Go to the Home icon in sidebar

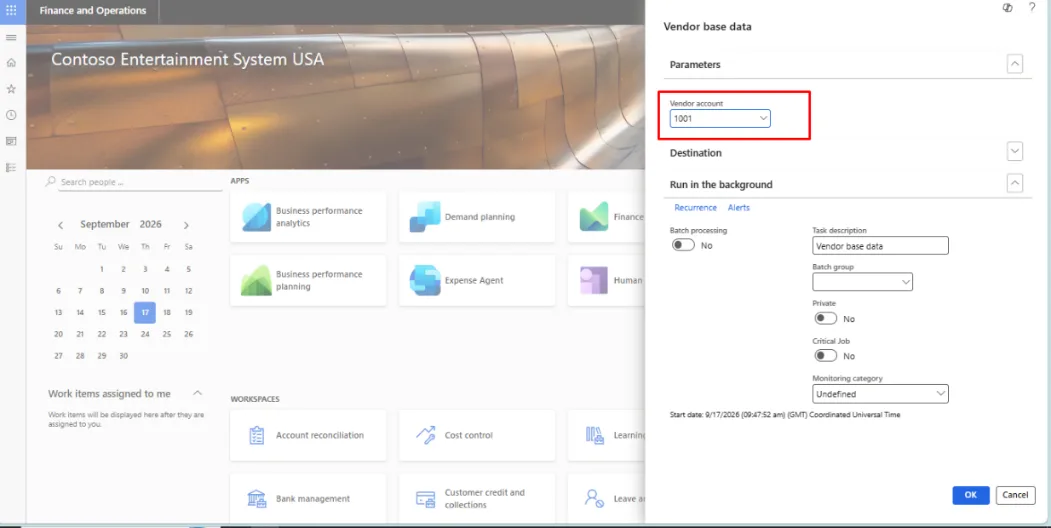[11, 62]
